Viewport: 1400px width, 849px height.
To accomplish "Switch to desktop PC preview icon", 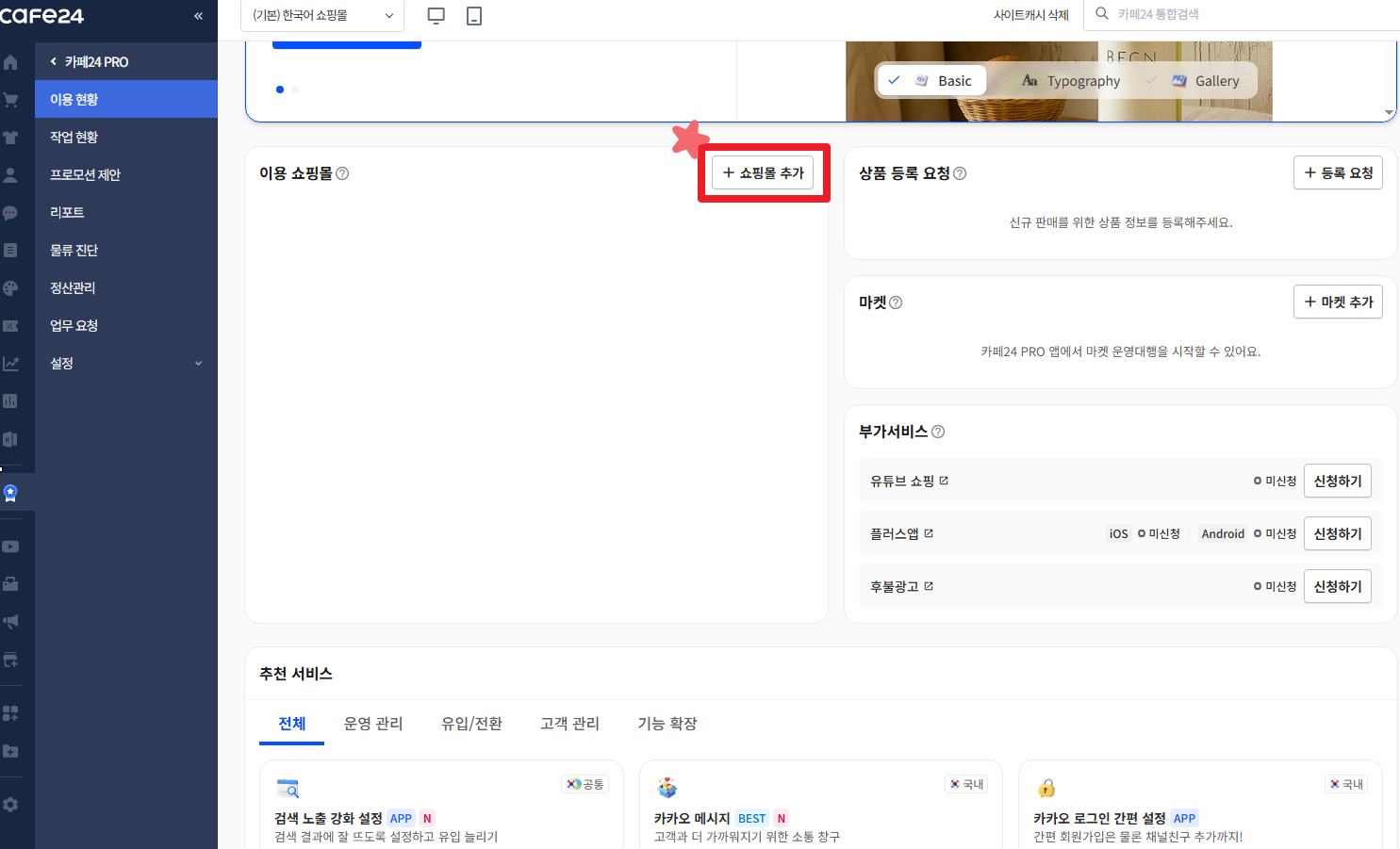I will pyautogui.click(x=436, y=15).
